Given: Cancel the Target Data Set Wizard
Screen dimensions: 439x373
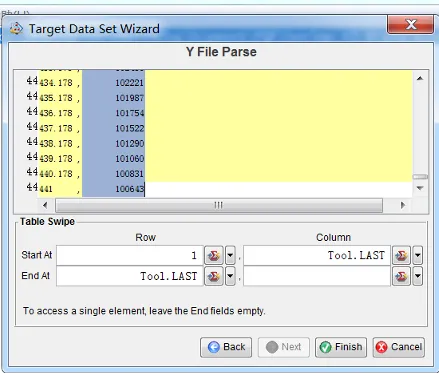Looking at the screenshot, I should click(x=399, y=347).
